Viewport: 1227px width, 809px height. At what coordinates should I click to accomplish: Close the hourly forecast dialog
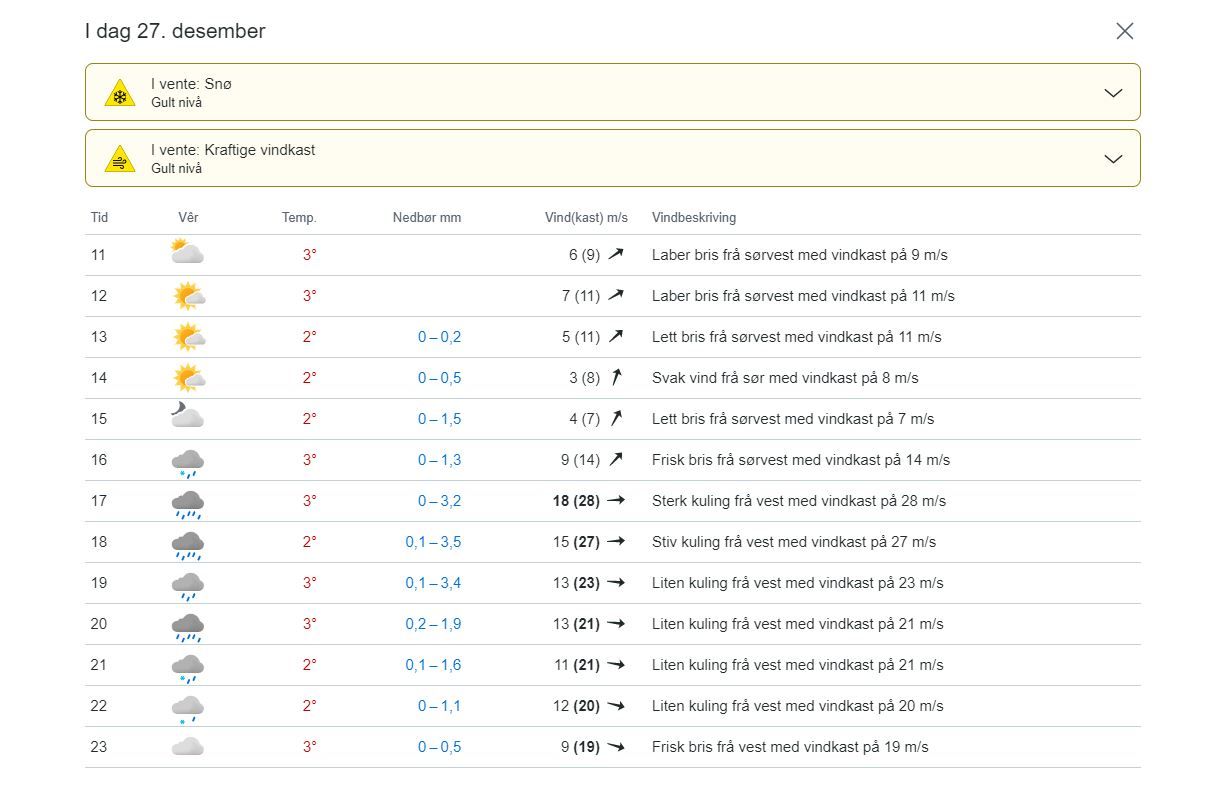pyautogui.click(x=1125, y=31)
